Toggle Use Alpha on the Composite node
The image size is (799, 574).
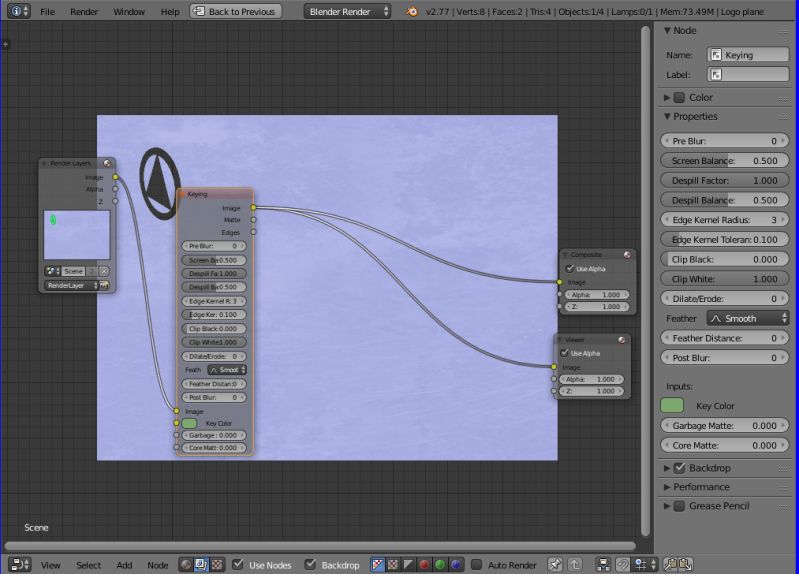point(570,268)
